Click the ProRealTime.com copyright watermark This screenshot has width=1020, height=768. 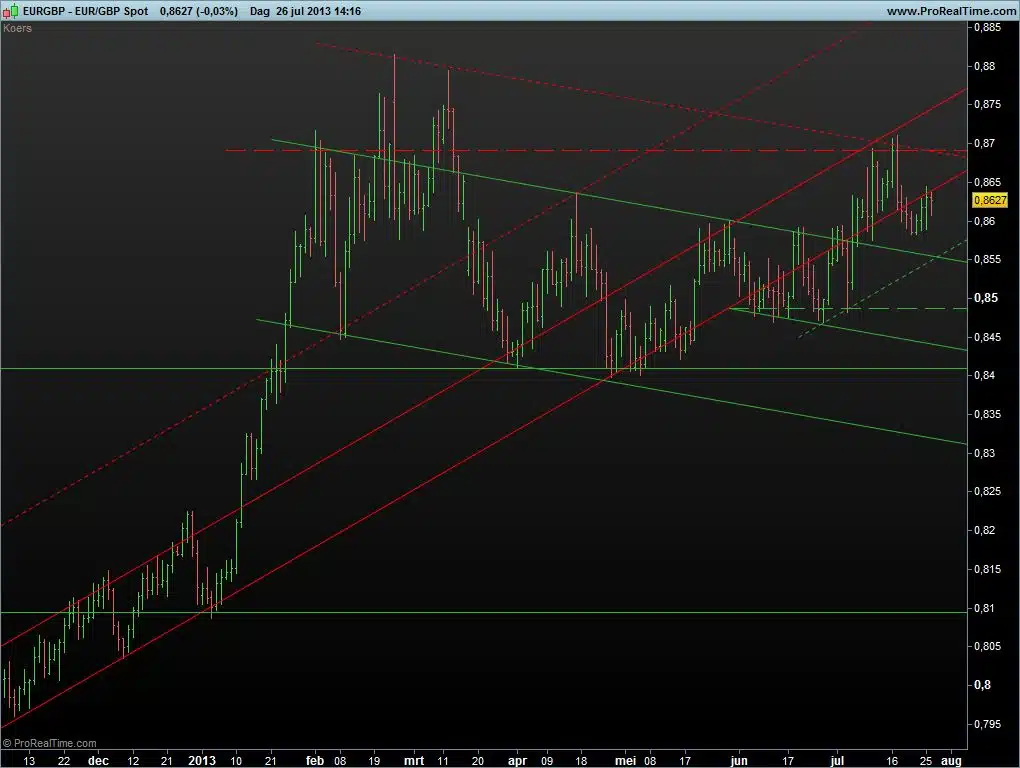point(50,743)
